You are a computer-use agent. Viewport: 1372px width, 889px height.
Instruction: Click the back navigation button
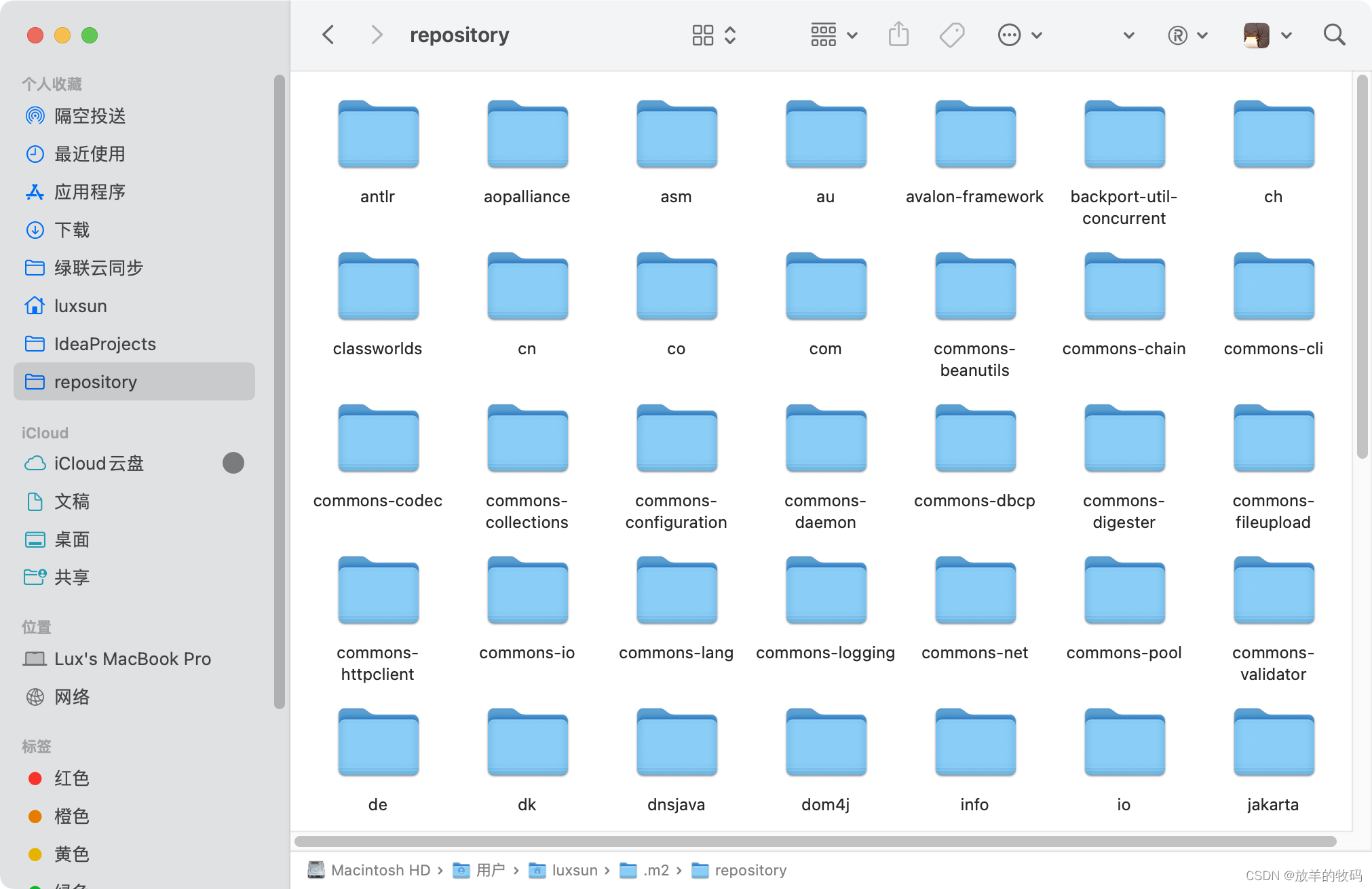point(328,35)
